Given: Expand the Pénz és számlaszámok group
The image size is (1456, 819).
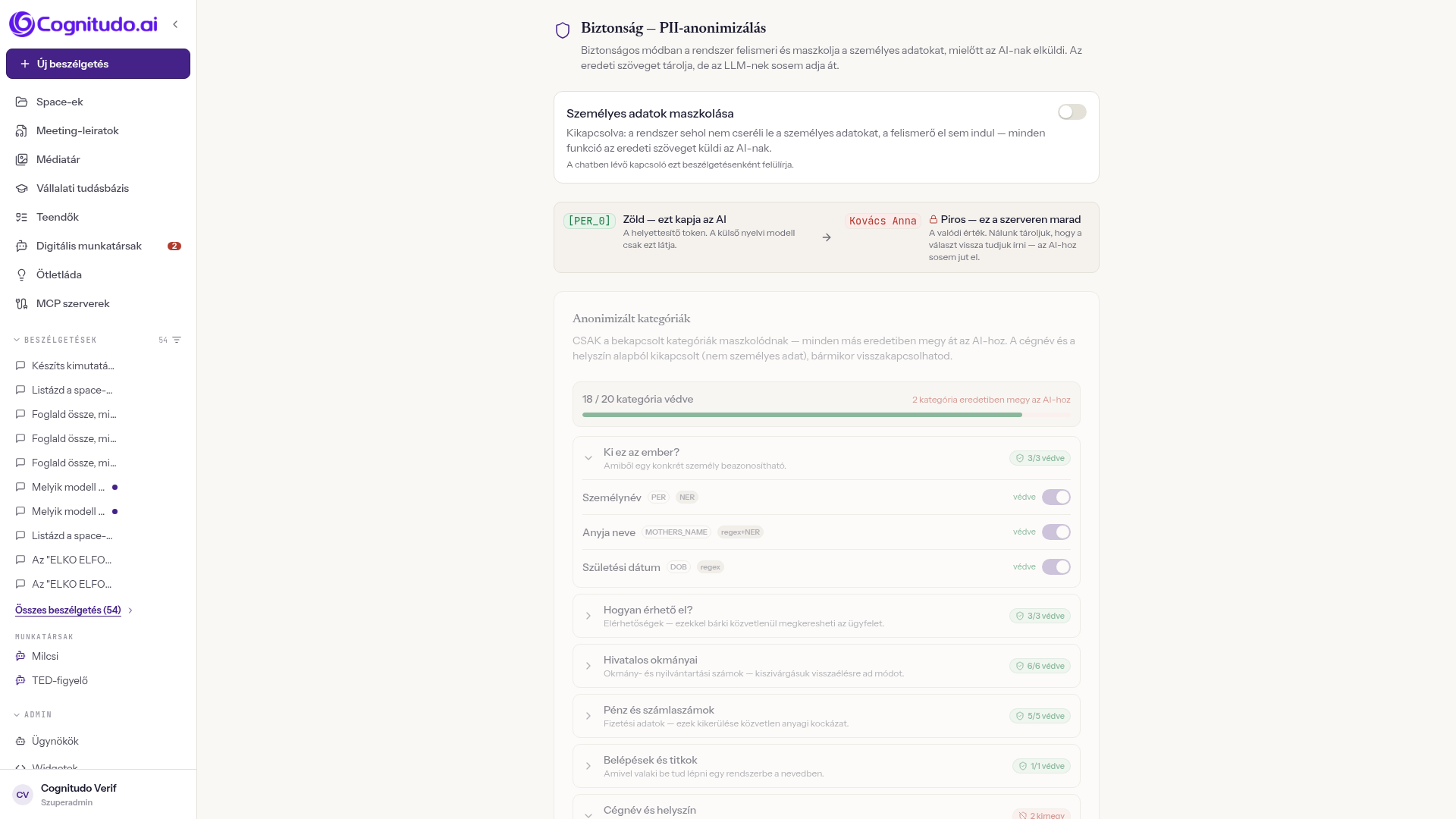Looking at the screenshot, I should pyautogui.click(x=588, y=716).
